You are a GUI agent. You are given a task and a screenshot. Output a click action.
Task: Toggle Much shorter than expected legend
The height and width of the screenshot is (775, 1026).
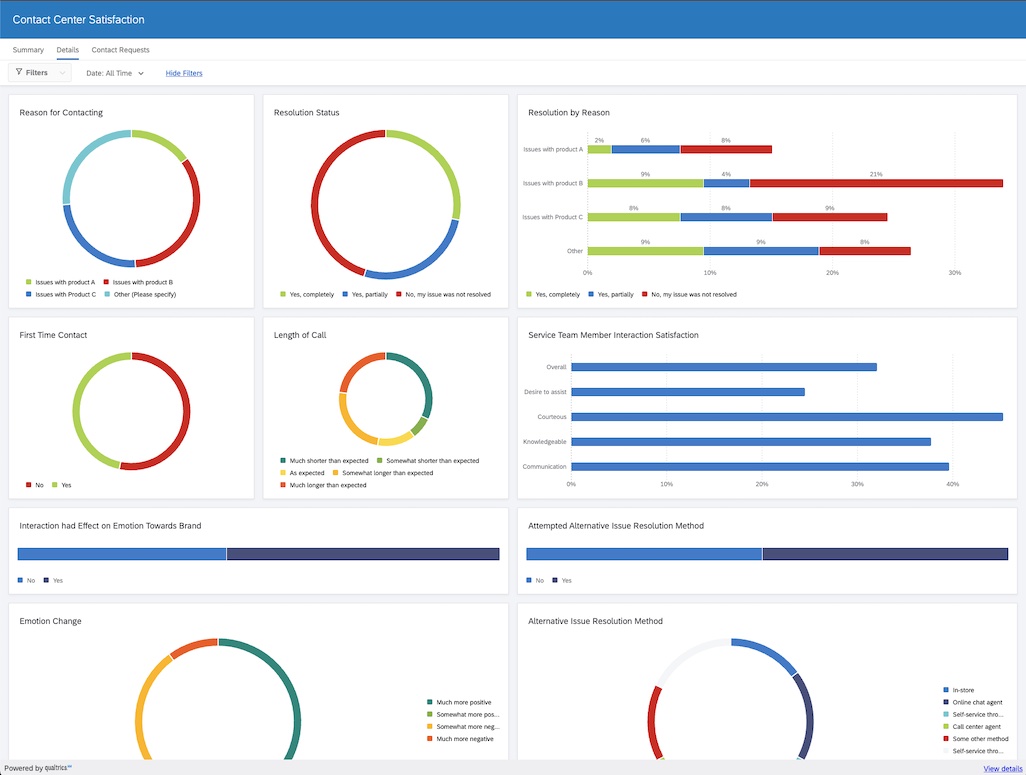tap(324, 461)
